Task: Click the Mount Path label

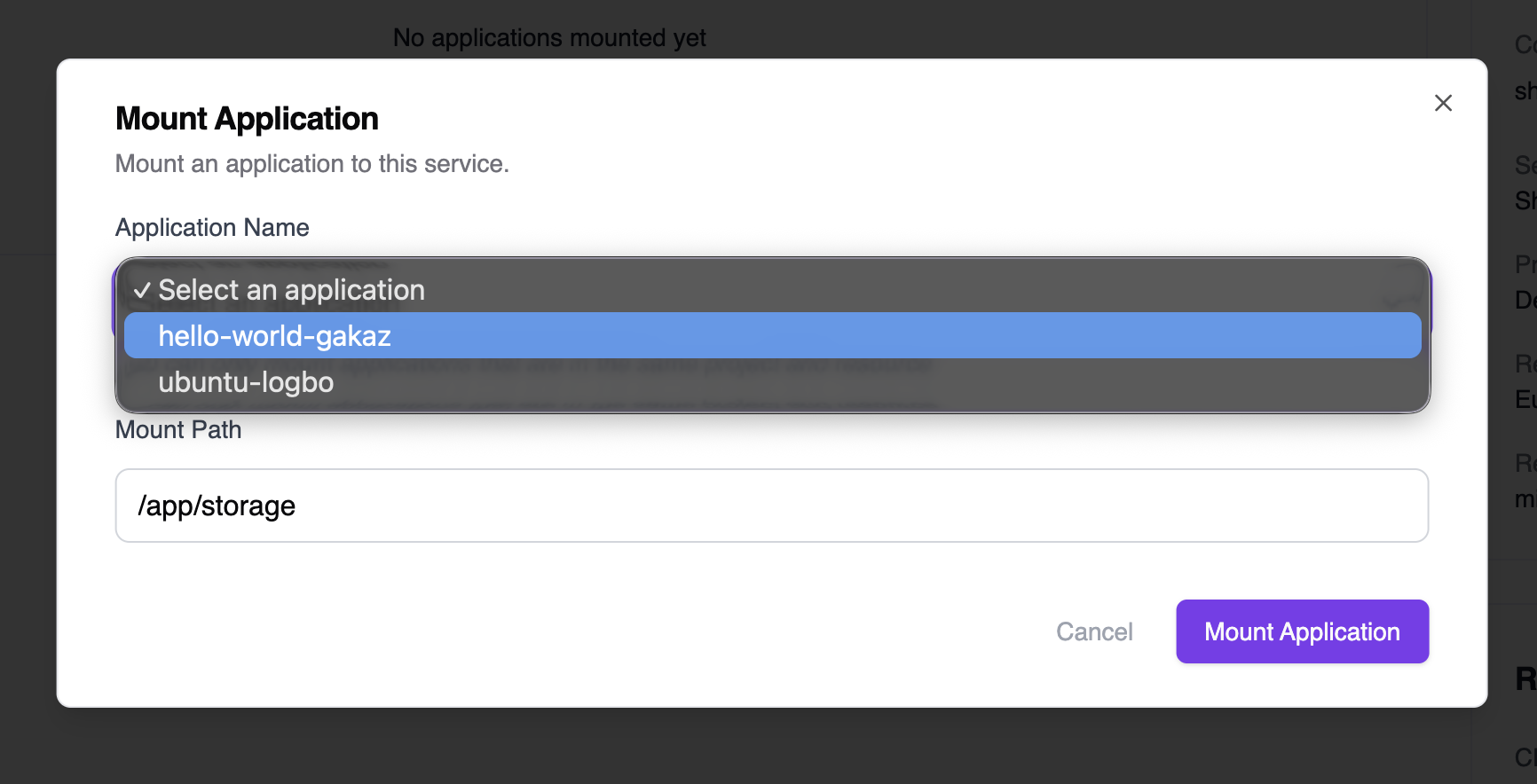Action: pyautogui.click(x=178, y=430)
